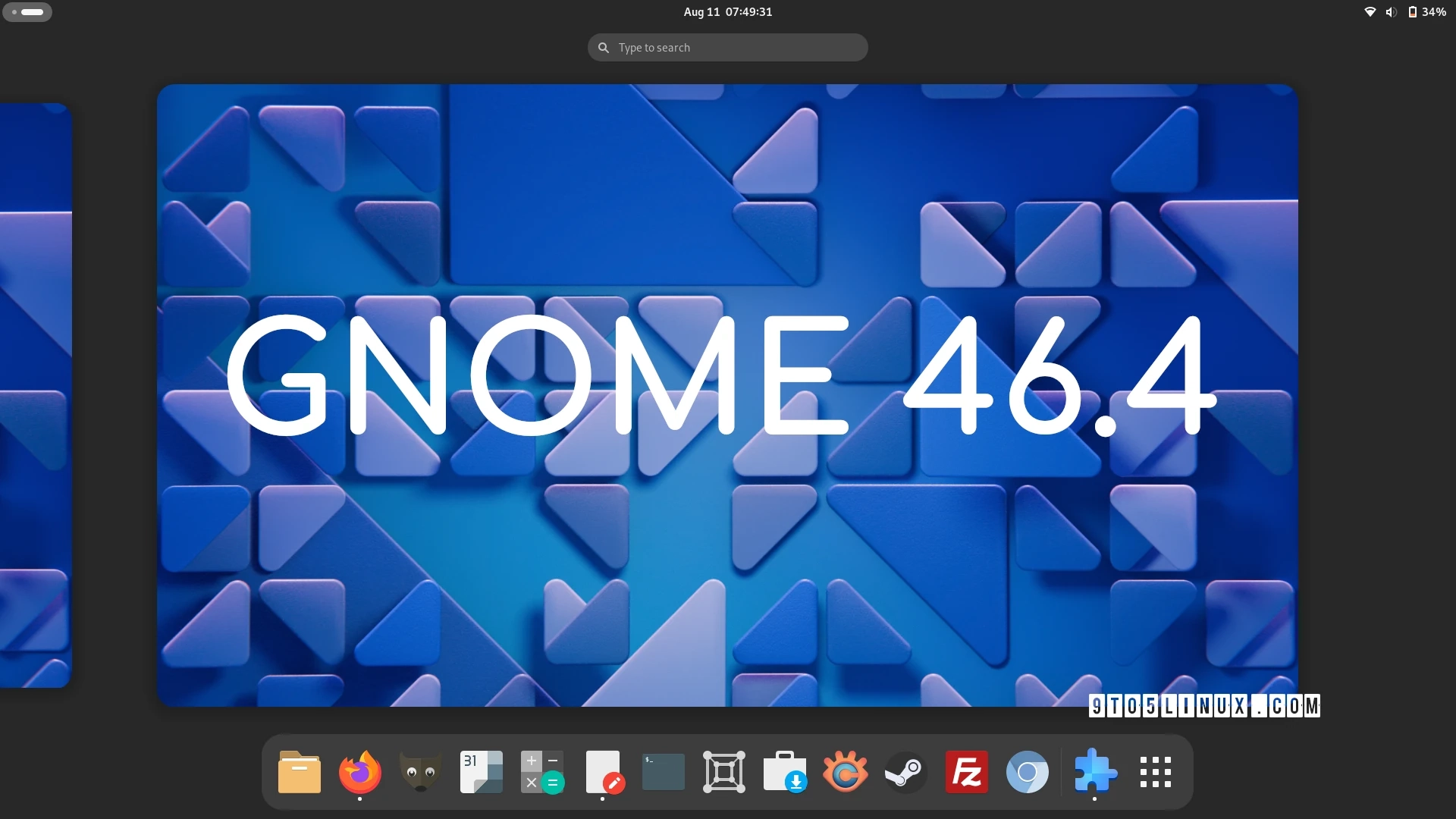
Task: Click the Activities workspace indicator pill
Action: pyautogui.click(x=27, y=12)
